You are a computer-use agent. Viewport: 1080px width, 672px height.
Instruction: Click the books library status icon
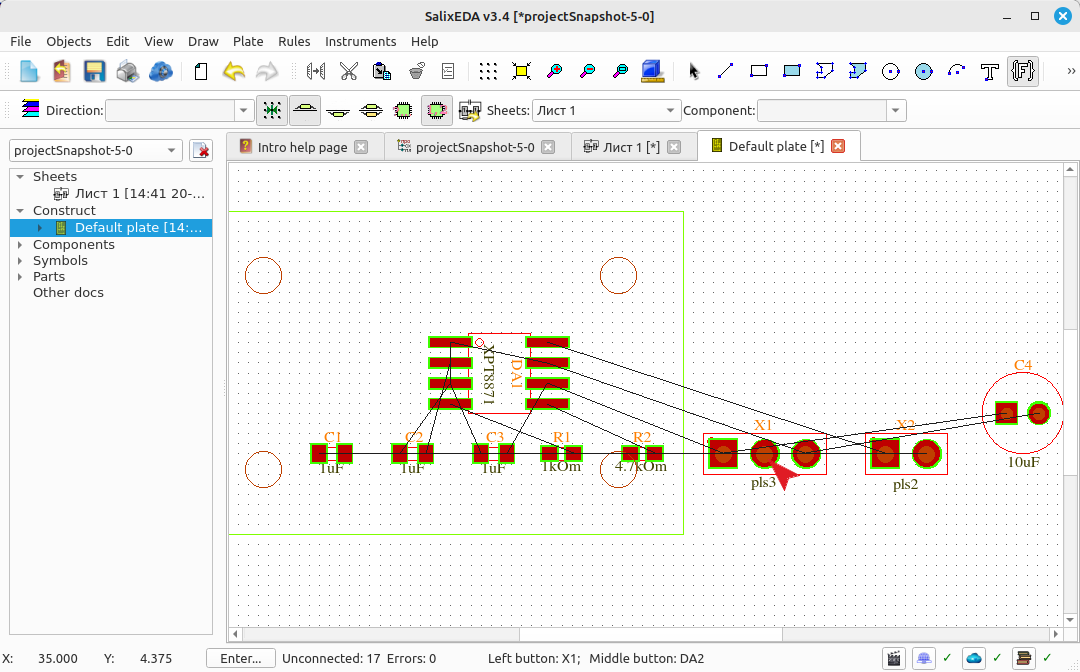coord(1023,658)
